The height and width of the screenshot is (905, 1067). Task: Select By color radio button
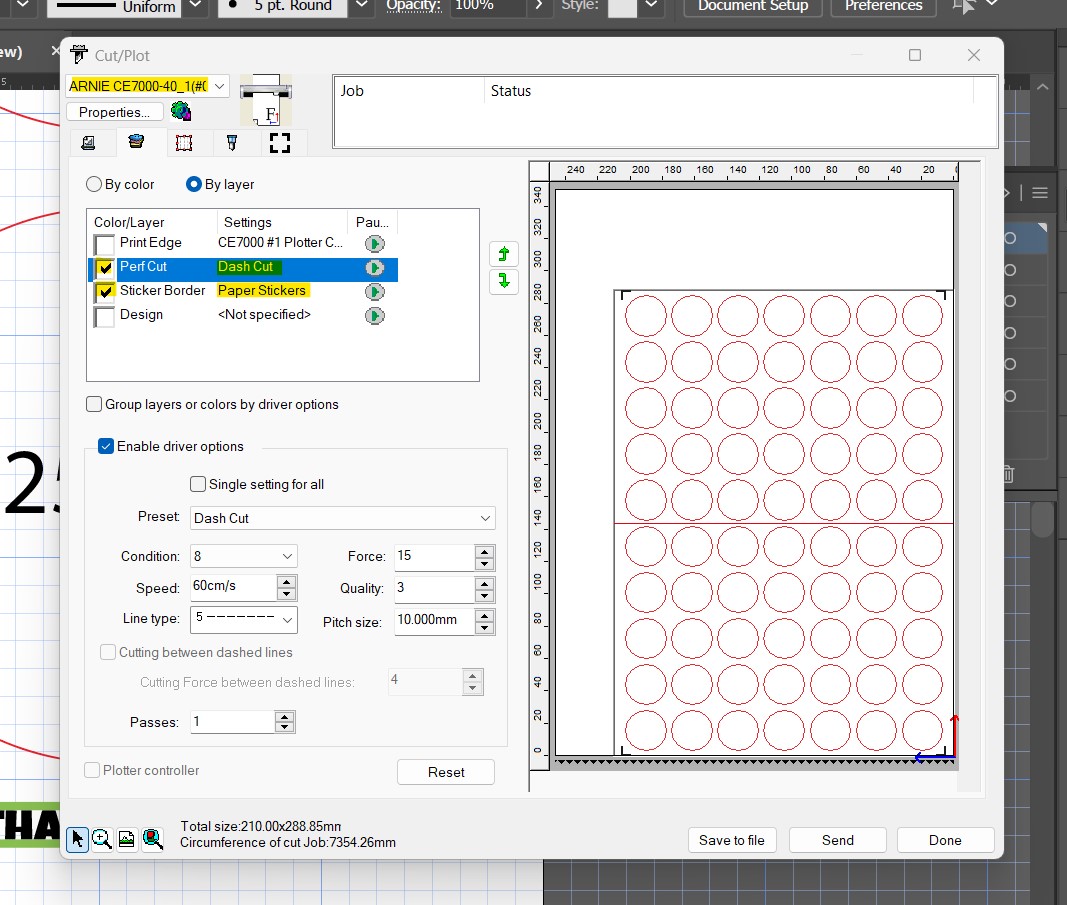tap(94, 184)
